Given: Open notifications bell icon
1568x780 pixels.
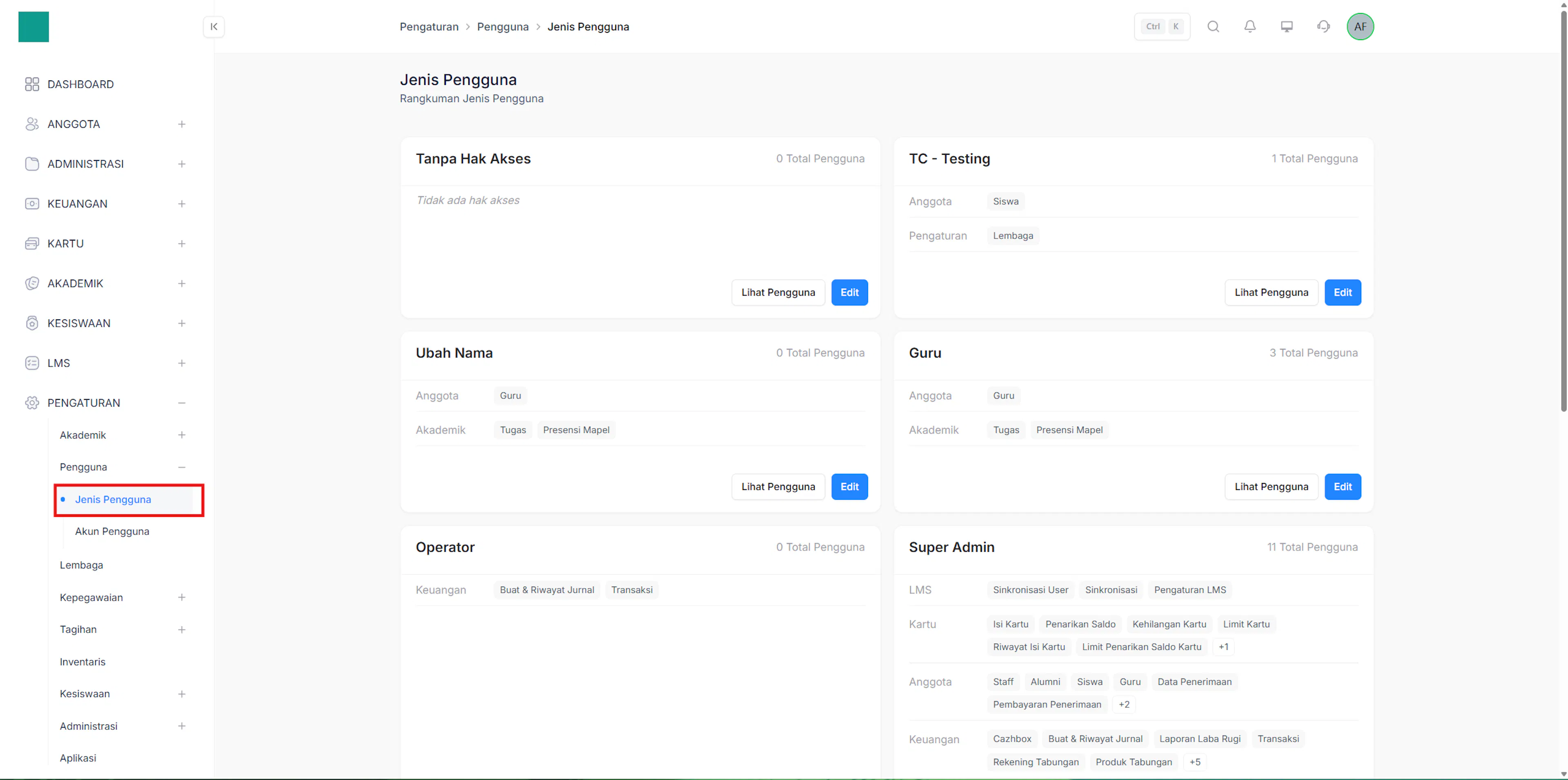Looking at the screenshot, I should 1249,27.
